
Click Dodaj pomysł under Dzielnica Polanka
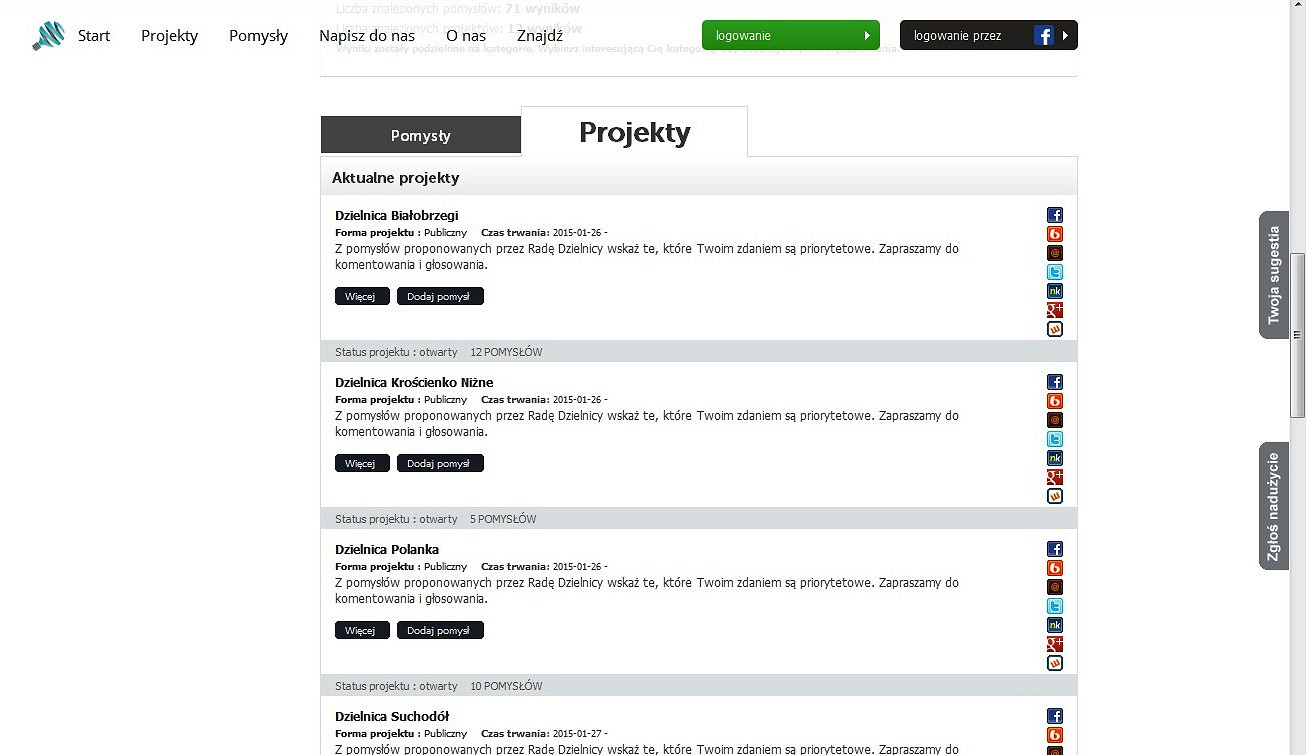tap(440, 630)
